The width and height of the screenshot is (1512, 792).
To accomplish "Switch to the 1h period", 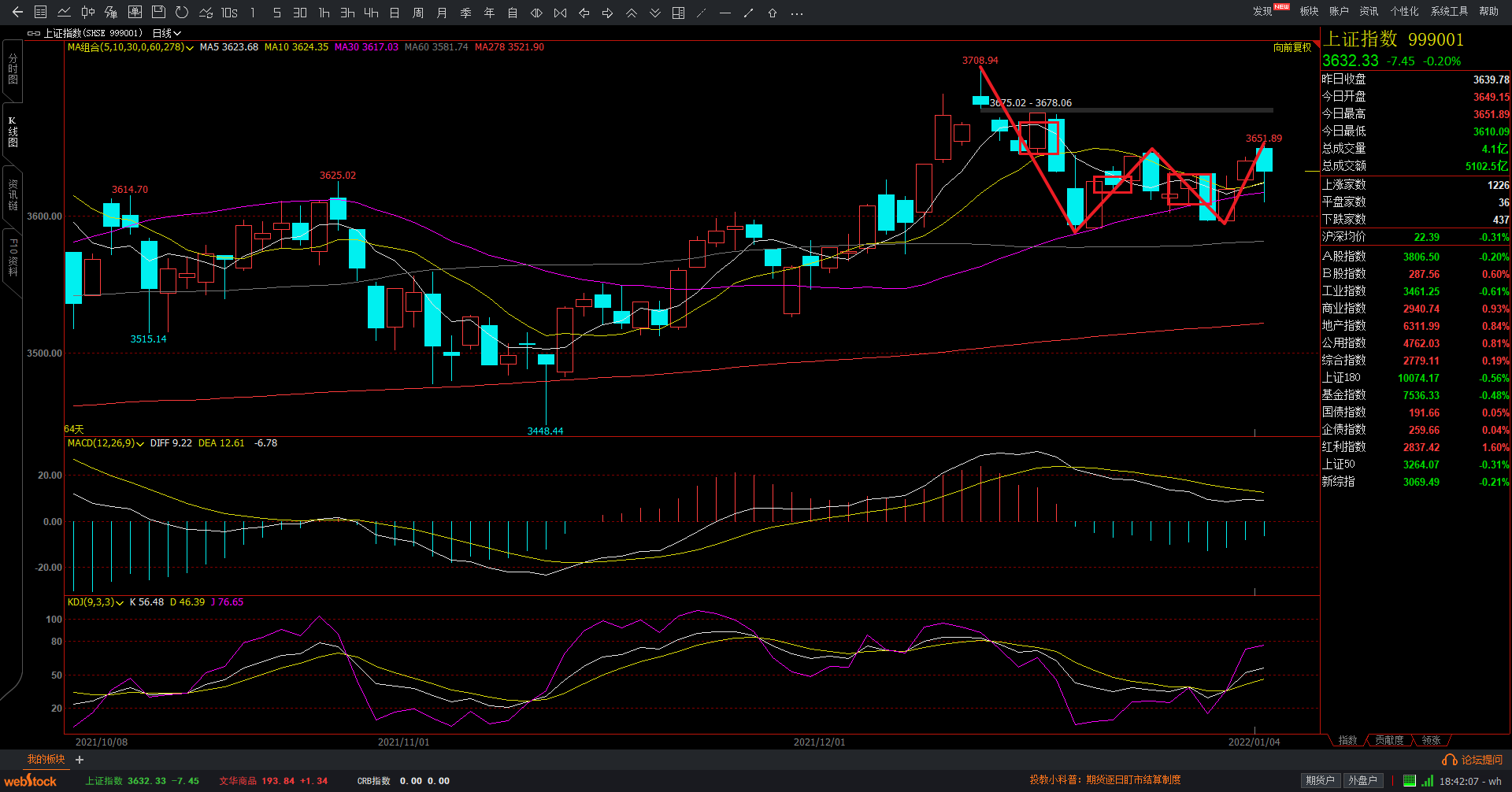I will pos(324,13).
